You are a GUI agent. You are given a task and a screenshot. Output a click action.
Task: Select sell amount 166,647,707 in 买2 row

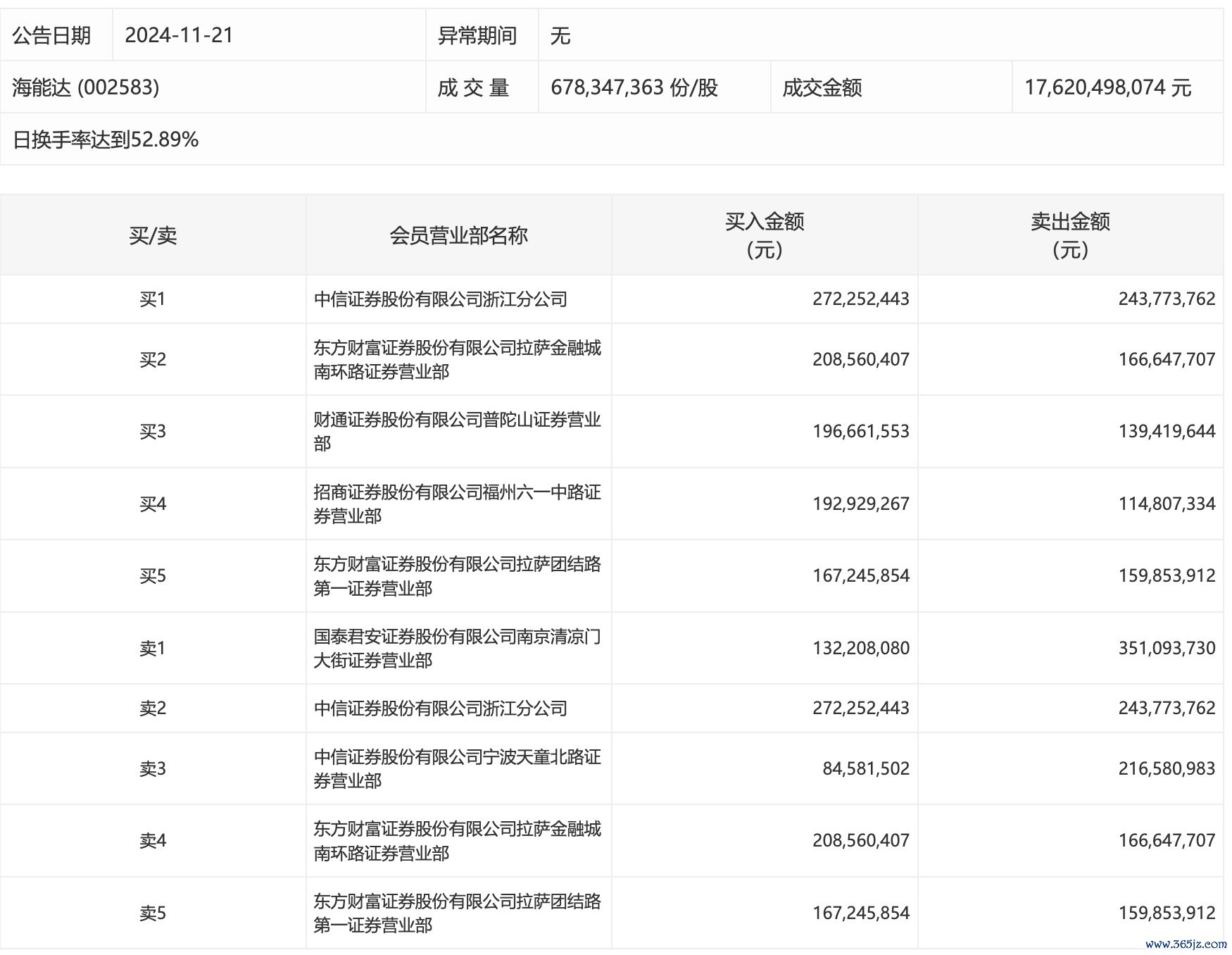(x=1167, y=359)
